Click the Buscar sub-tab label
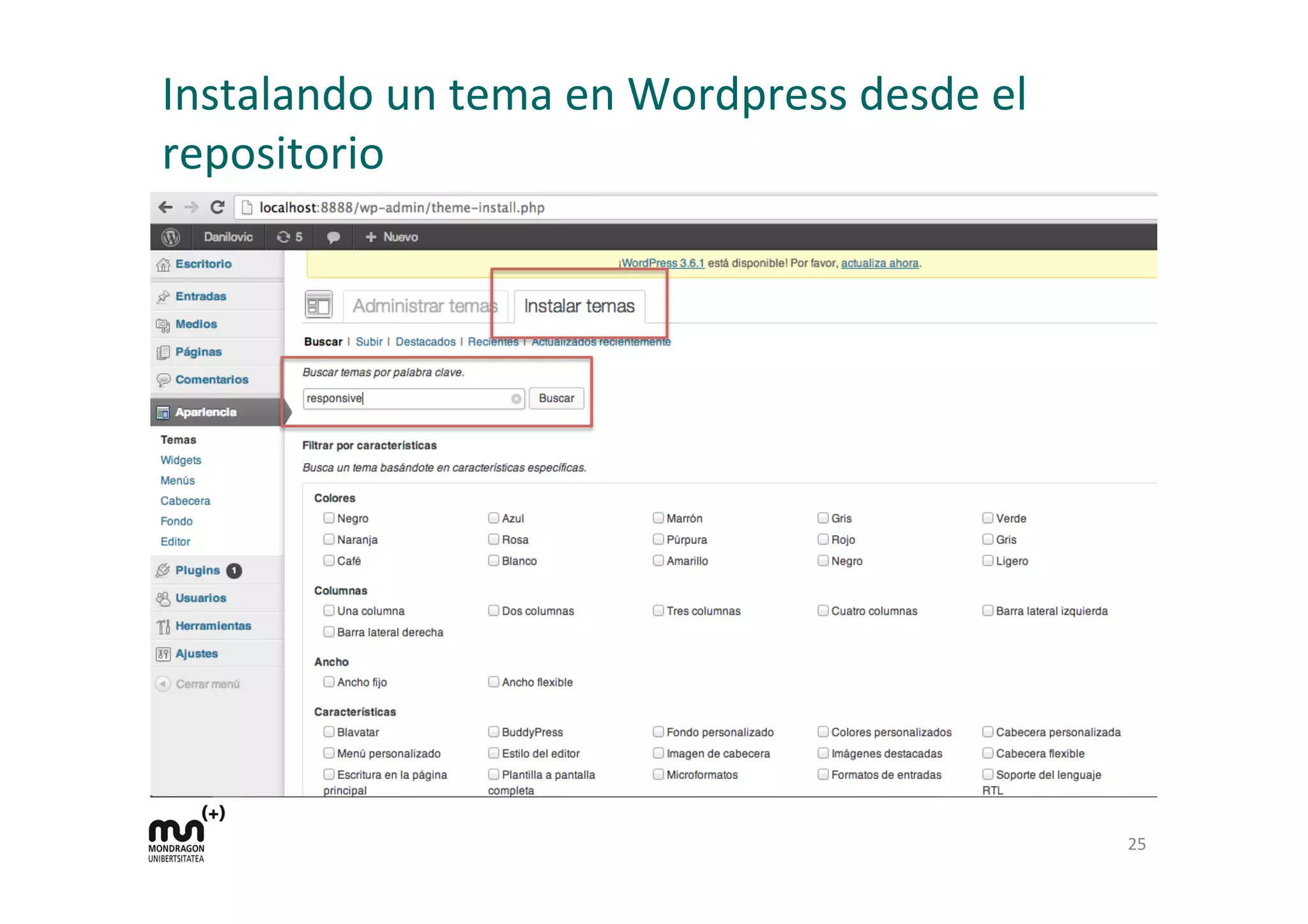 click(x=323, y=342)
